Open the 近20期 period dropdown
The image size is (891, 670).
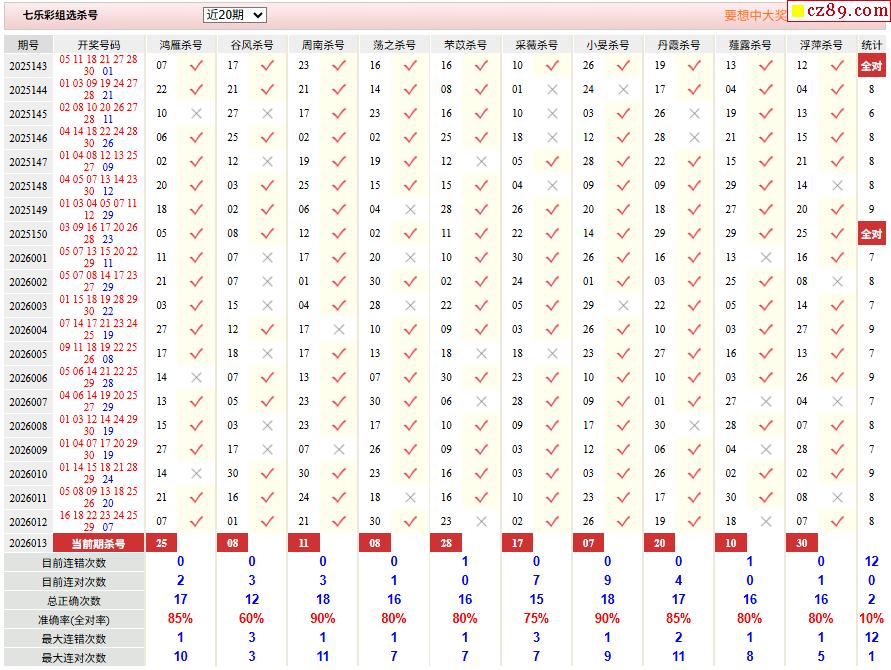pyautogui.click(x=234, y=15)
